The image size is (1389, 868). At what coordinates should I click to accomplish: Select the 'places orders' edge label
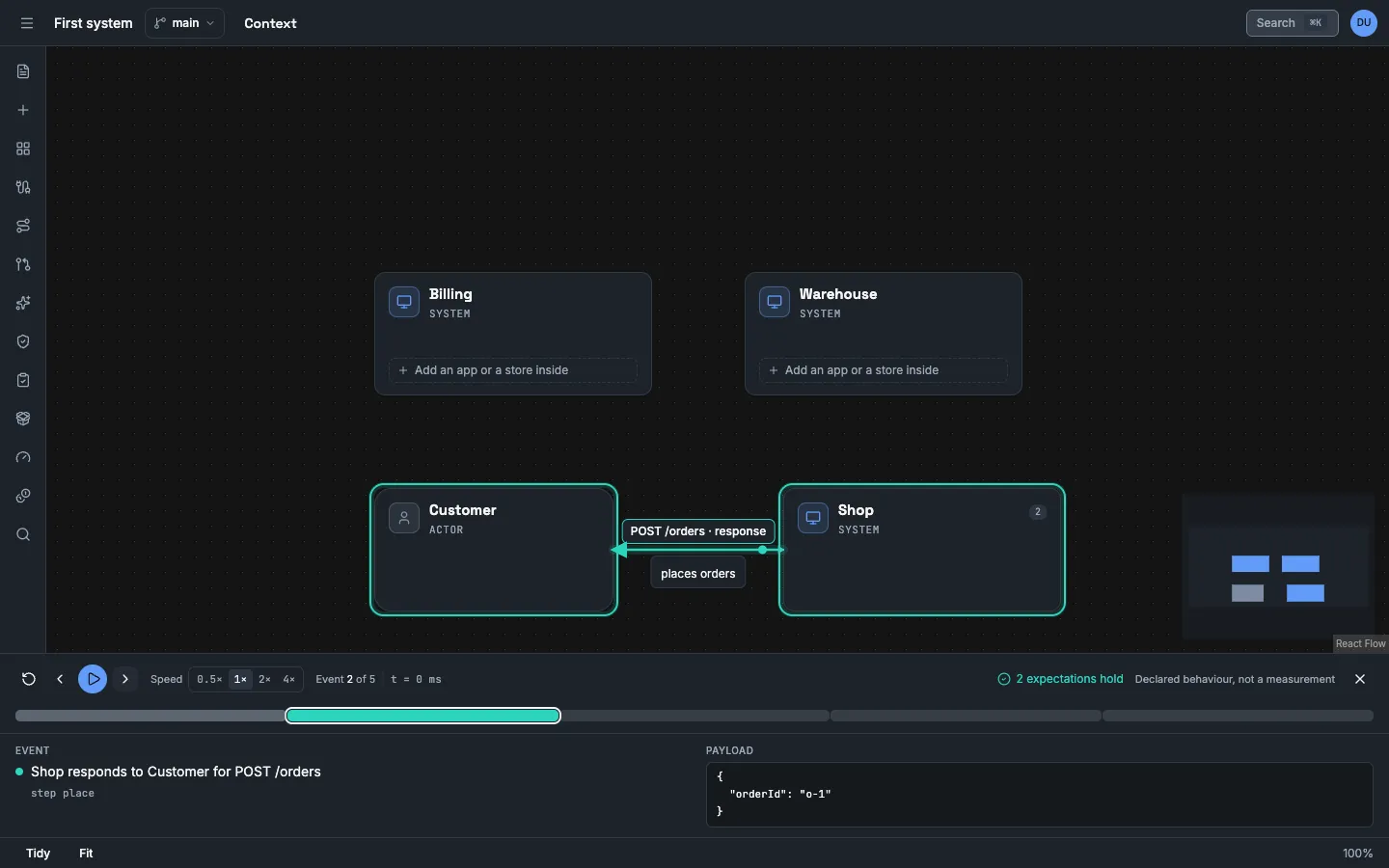tap(698, 574)
